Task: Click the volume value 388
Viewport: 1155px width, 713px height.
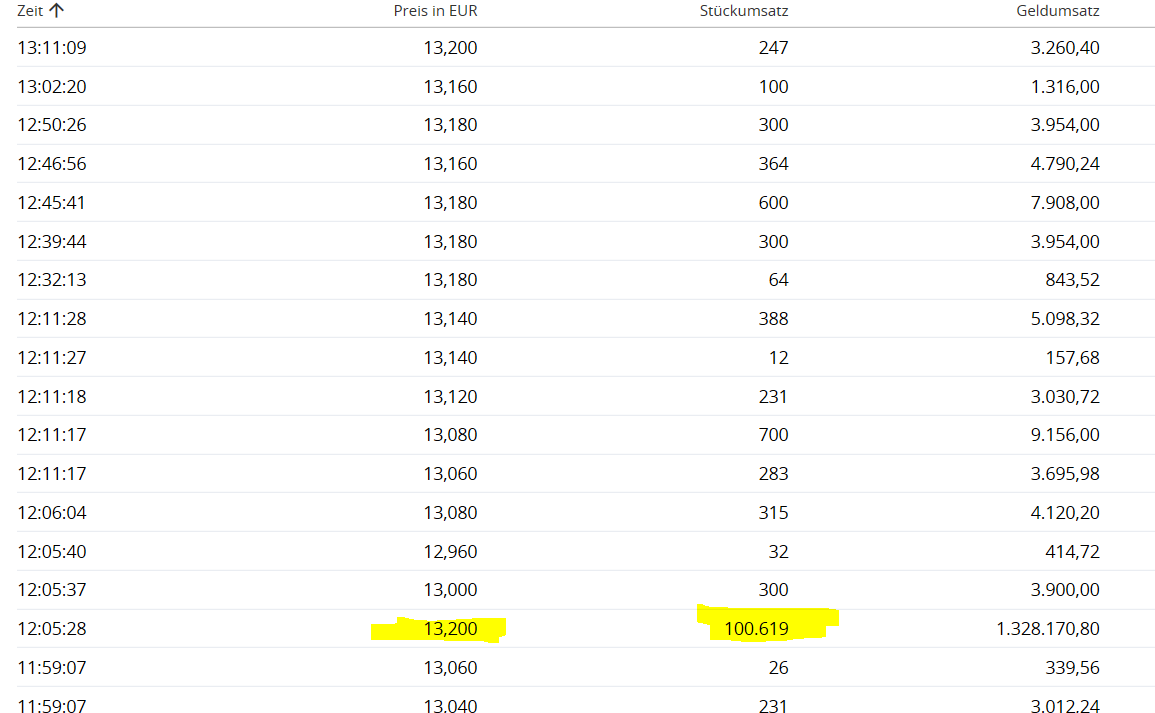Action: [x=773, y=319]
